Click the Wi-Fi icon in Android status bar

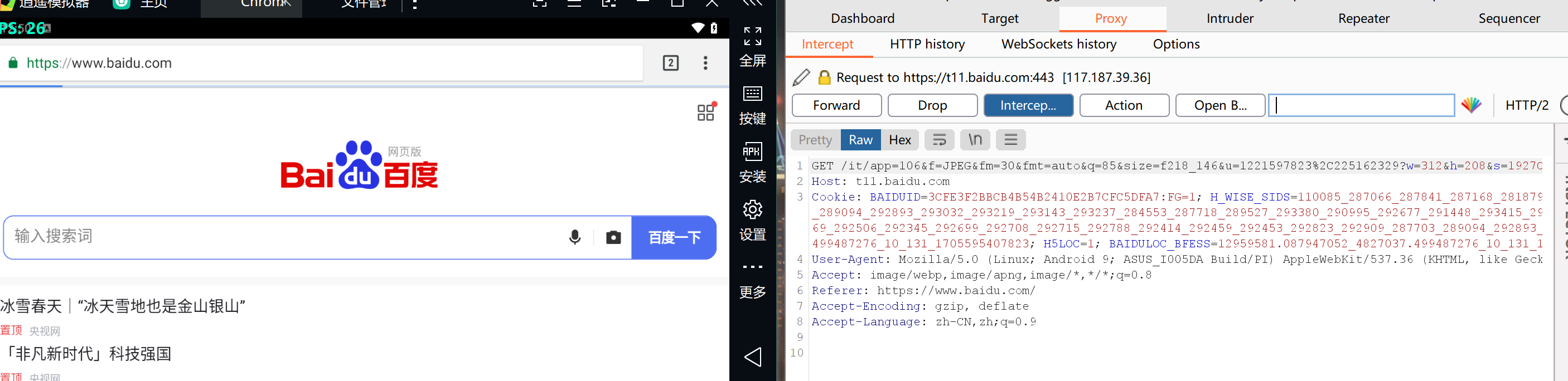point(698,28)
